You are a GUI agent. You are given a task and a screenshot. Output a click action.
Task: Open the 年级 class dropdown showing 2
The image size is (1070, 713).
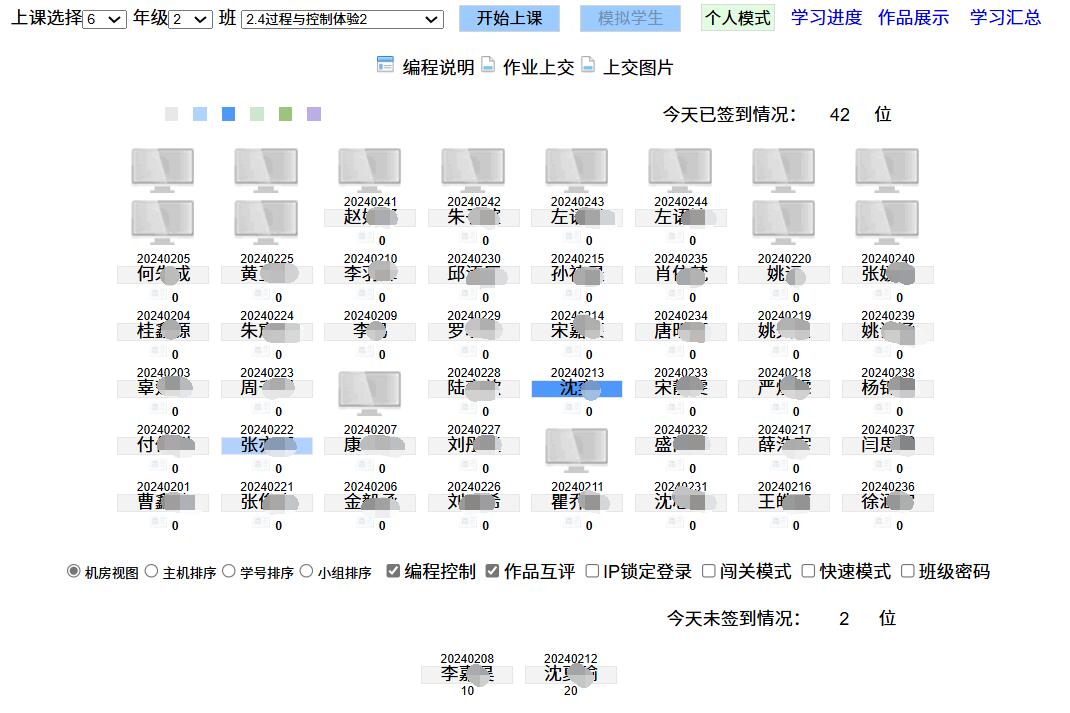coord(190,19)
